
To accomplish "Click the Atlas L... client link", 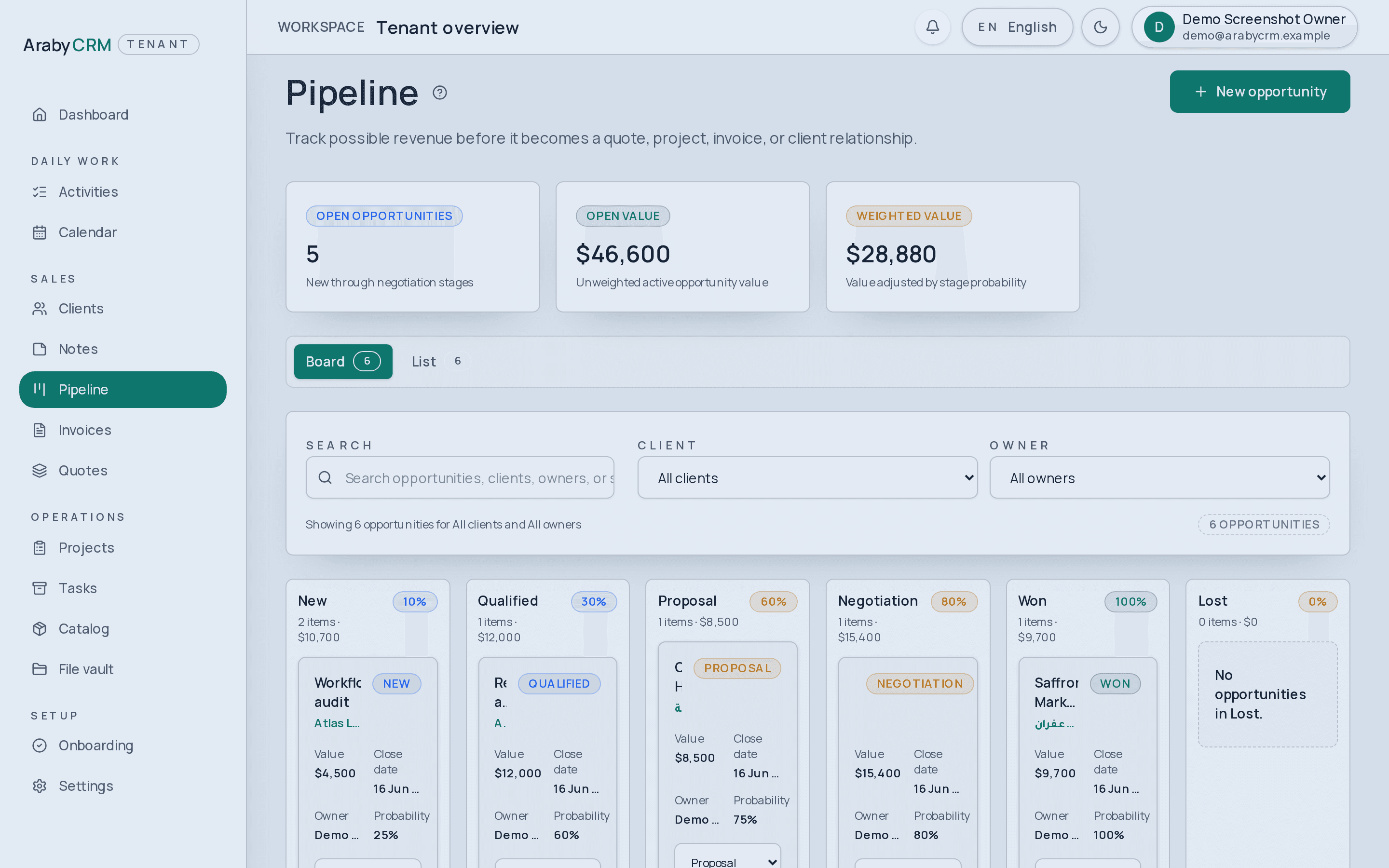I will coord(337,723).
